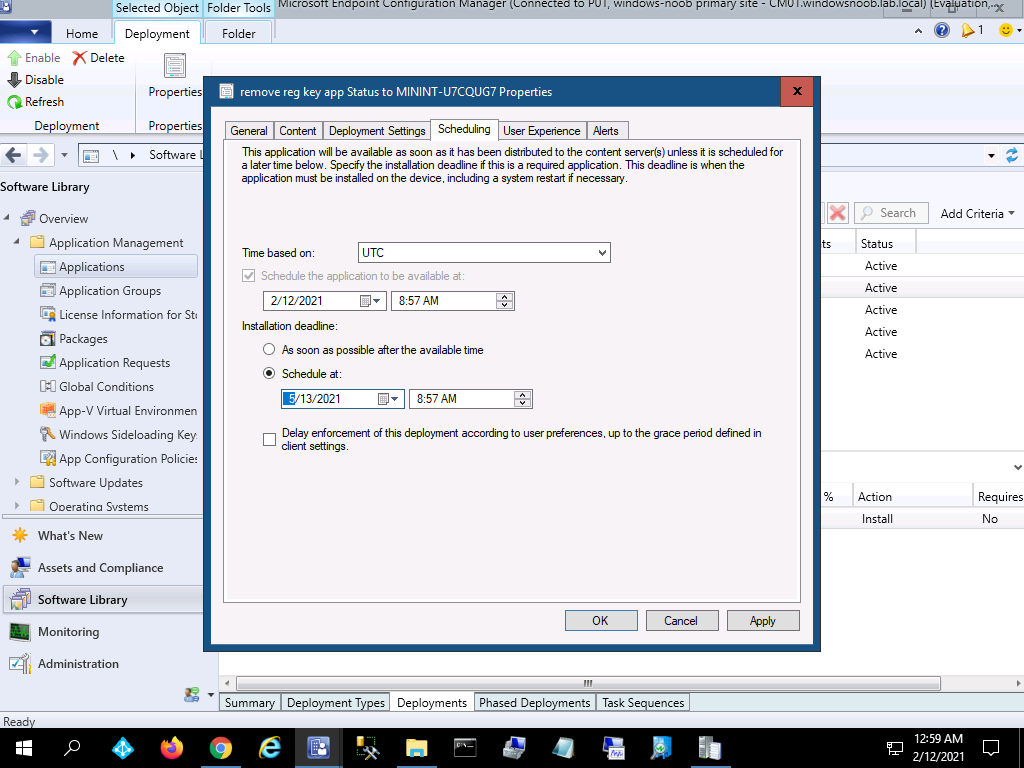The height and width of the screenshot is (768, 1024).
Task: Click the available time 8:57 AM spinner
Action: 504,301
